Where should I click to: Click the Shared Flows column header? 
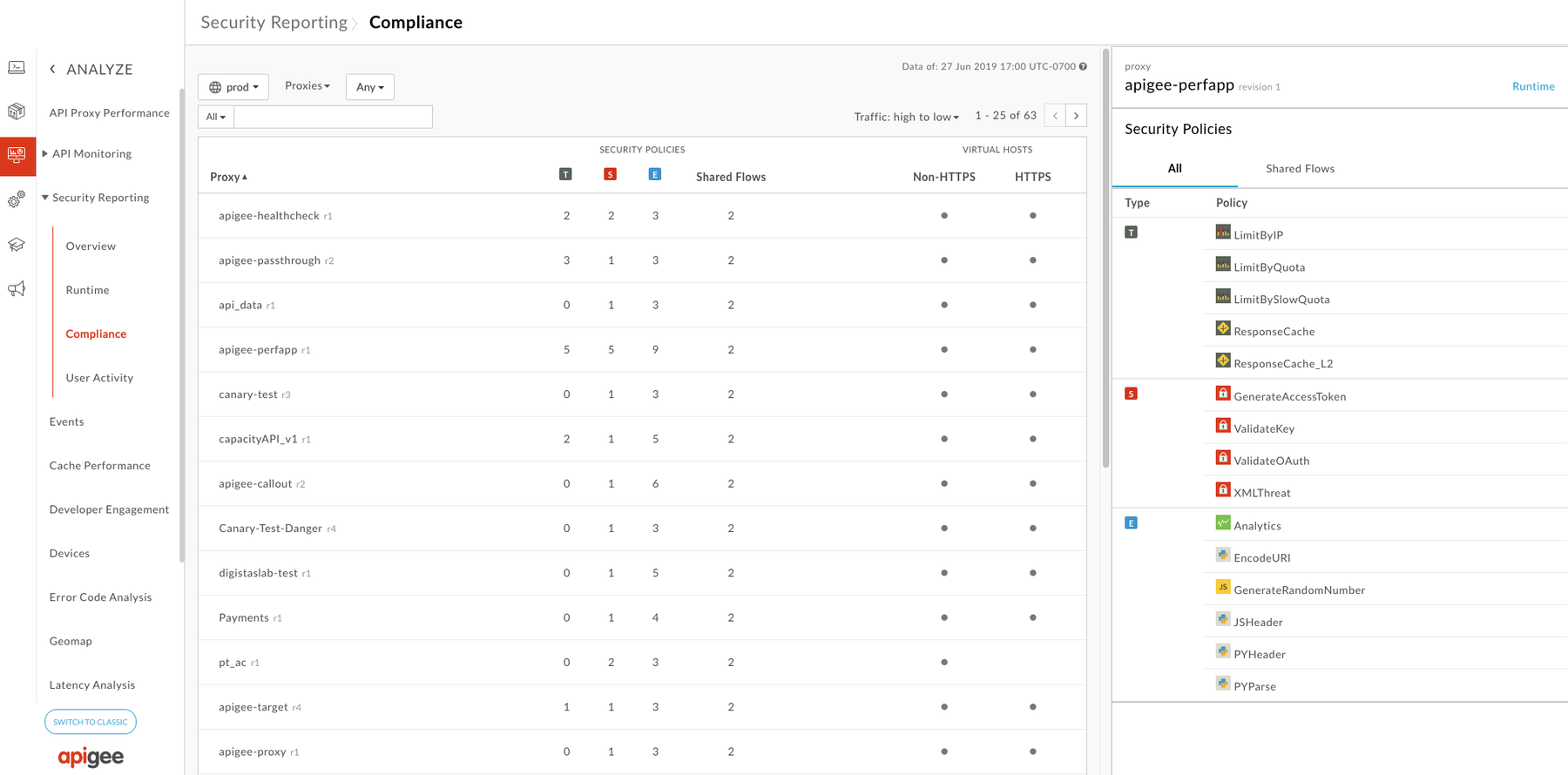(731, 177)
